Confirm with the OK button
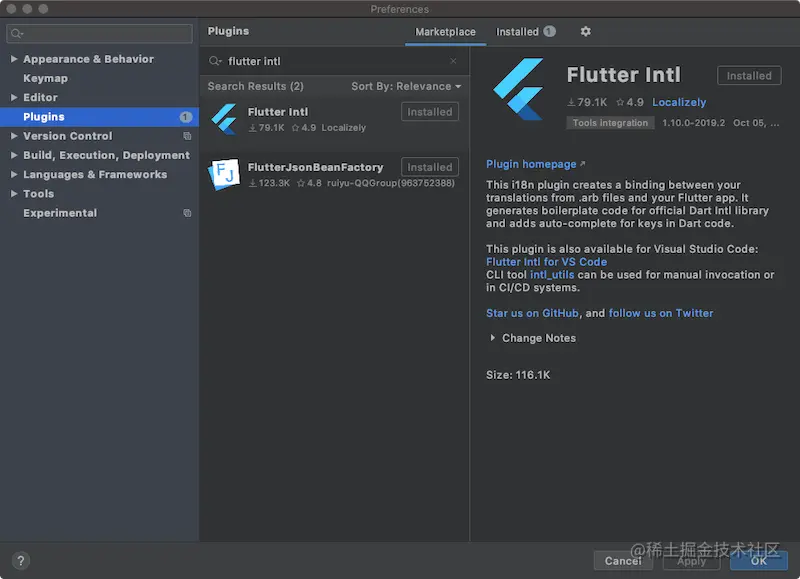 coord(758,561)
